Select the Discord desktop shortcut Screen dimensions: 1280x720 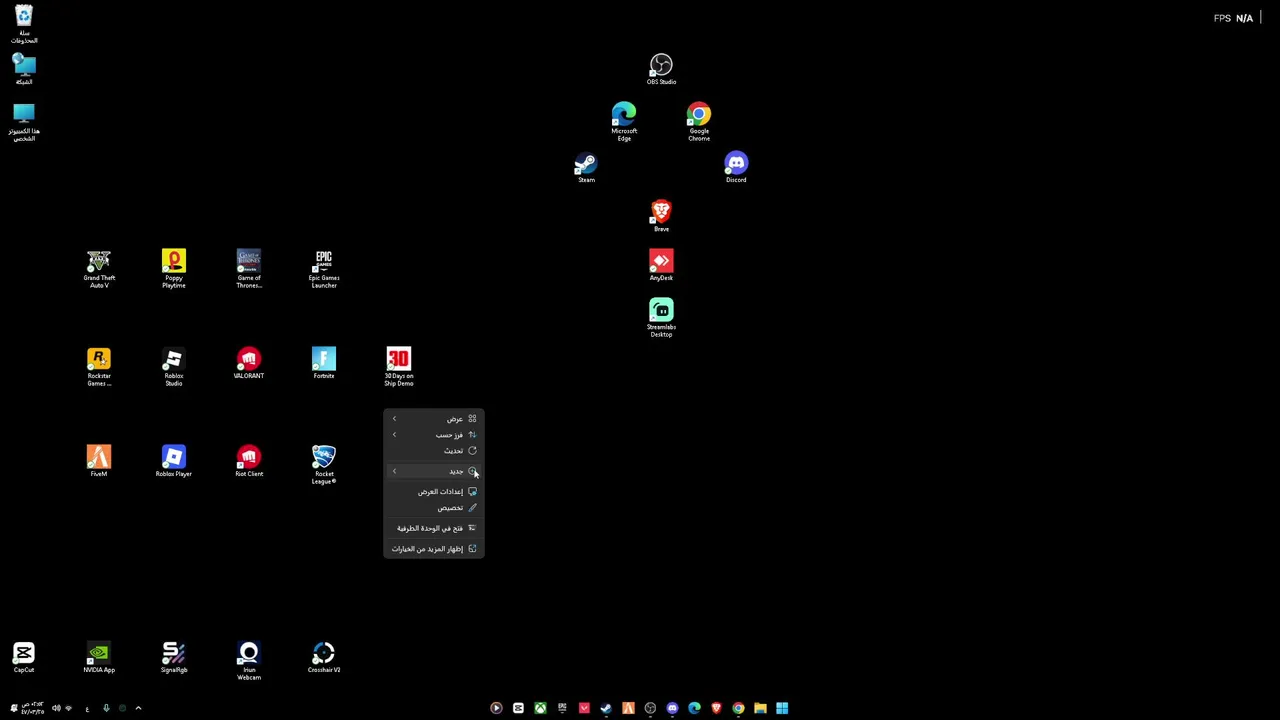(x=736, y=167)
